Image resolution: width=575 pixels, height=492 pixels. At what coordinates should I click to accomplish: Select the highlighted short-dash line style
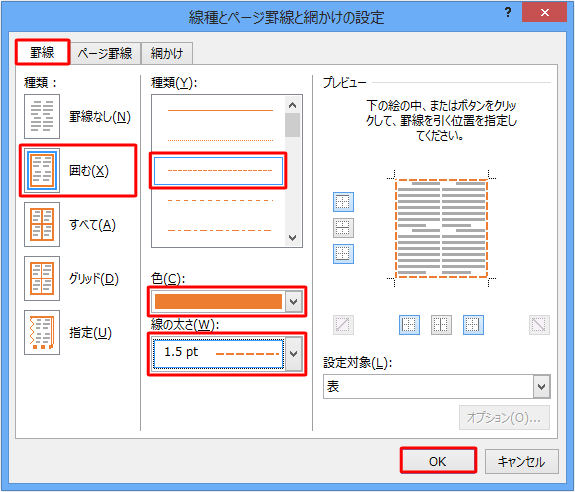(x=219, y=170)
